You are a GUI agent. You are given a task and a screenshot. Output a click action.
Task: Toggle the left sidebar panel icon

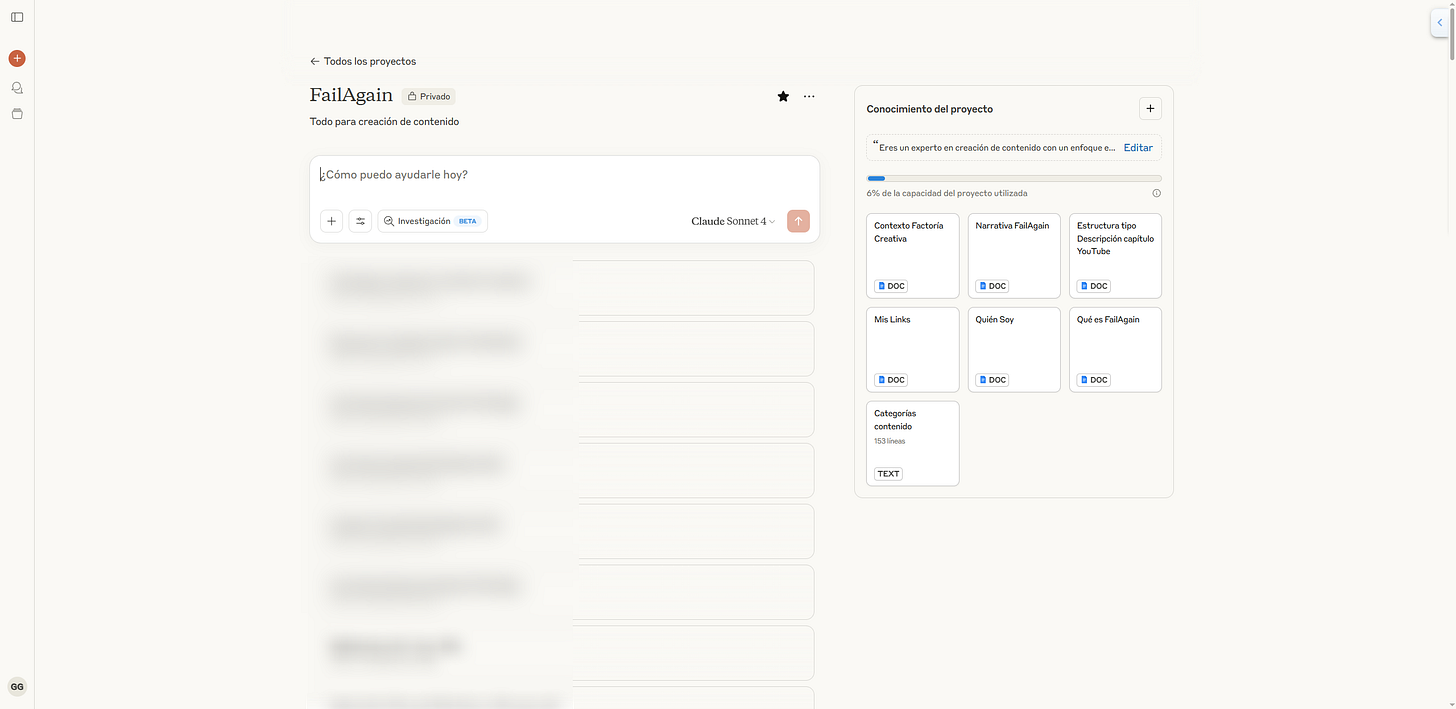click(17, 17)
